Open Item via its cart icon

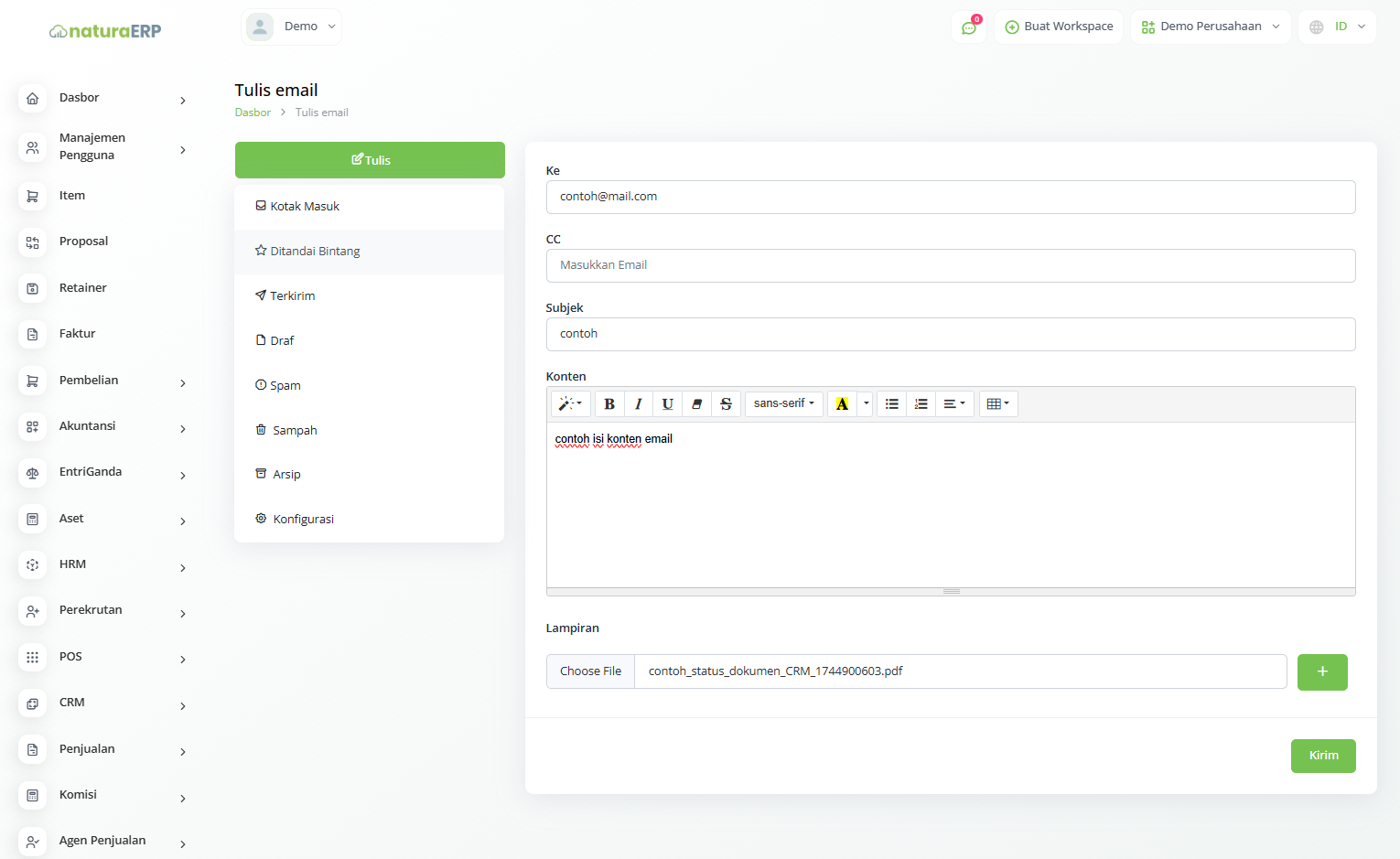point(33,196)
